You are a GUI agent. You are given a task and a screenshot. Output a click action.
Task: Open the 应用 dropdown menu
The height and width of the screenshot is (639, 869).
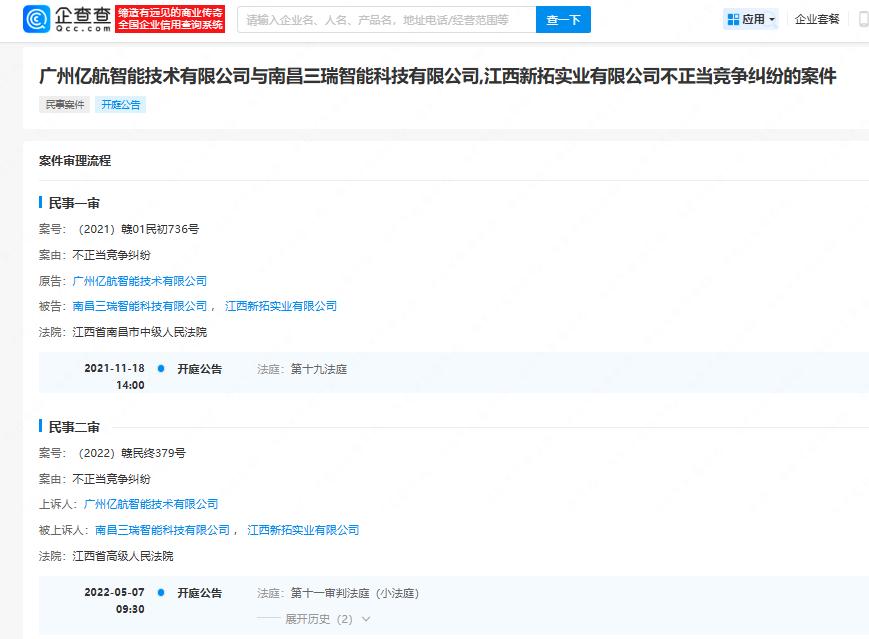[751, 19]
